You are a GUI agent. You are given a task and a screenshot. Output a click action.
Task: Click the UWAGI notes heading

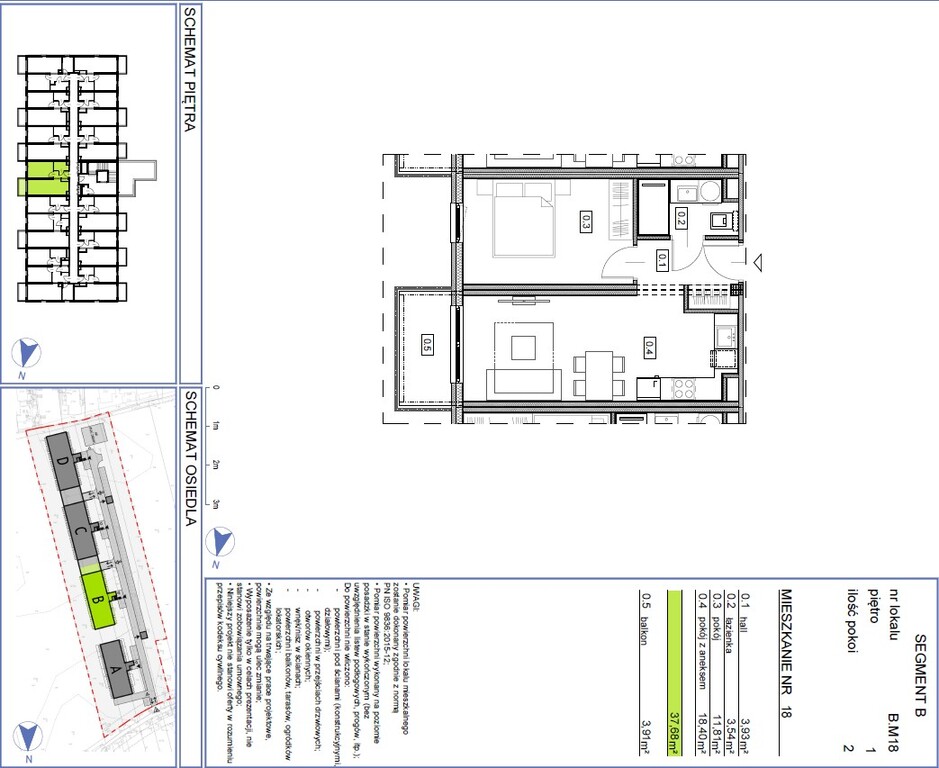(x=417, y=595)
